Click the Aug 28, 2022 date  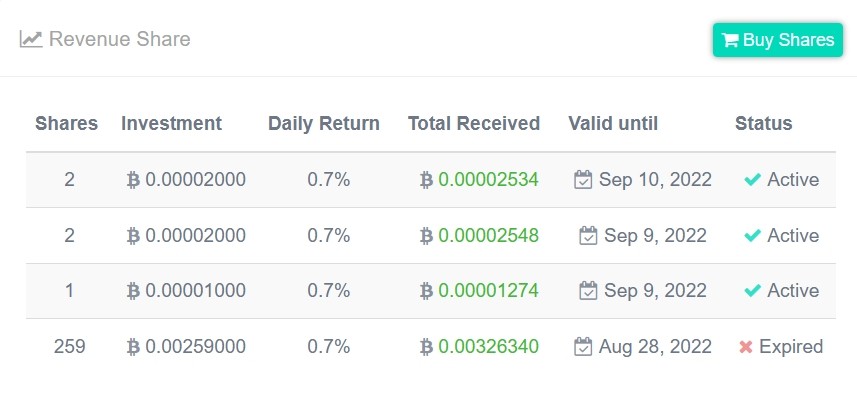point(655,347)
